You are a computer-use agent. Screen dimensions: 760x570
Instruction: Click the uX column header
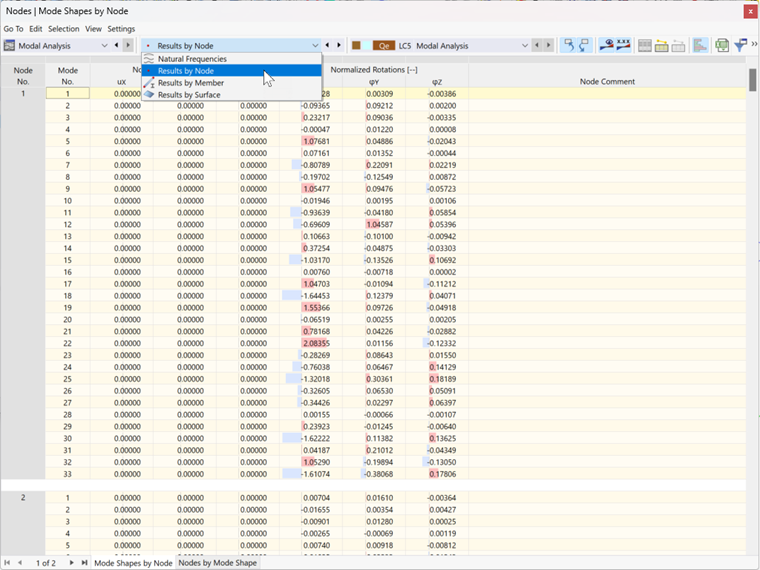tap(121, 82)
